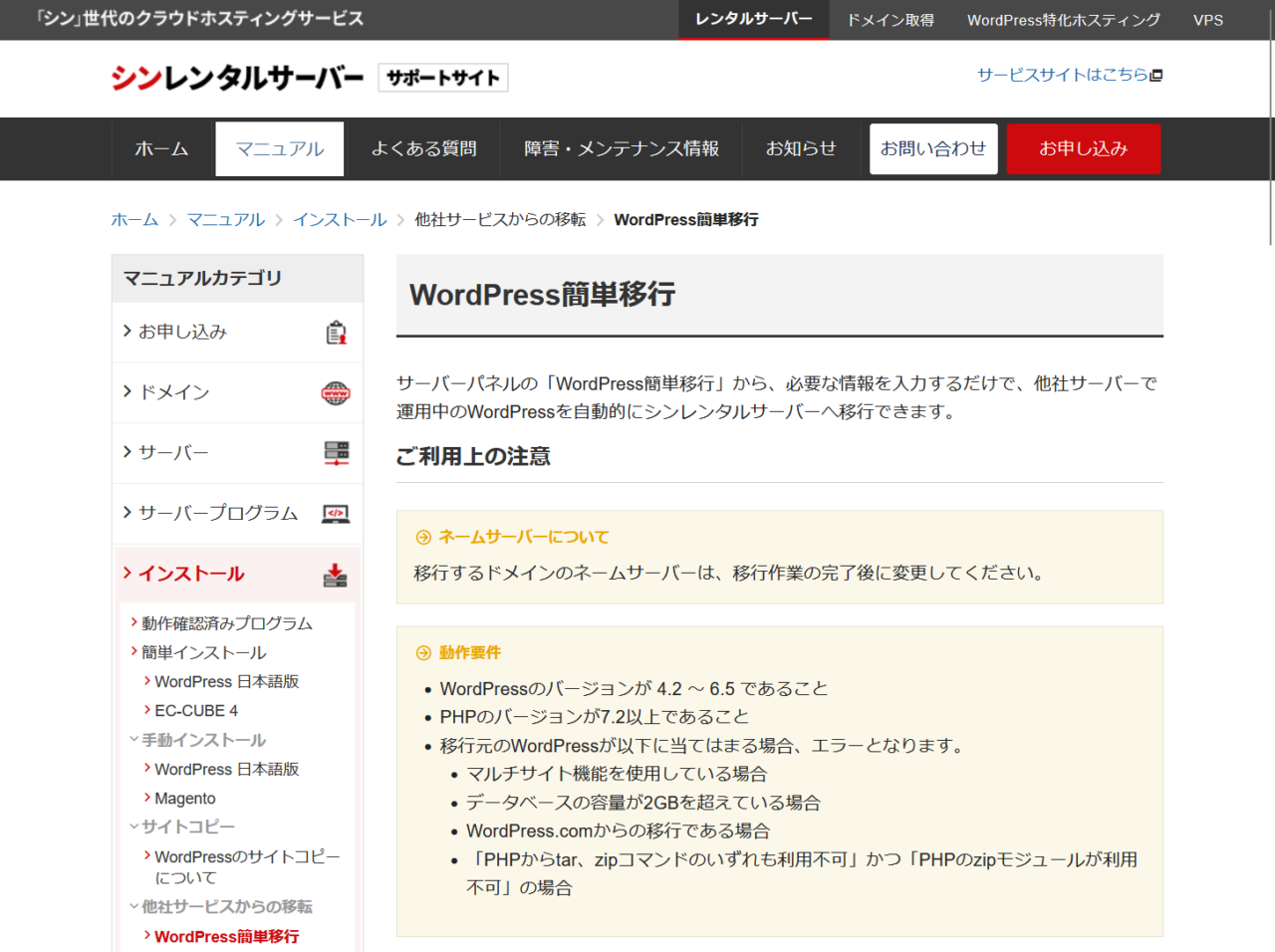
Task: Click the インストール download icon in sidebar
Action: (x=336, y=575)
